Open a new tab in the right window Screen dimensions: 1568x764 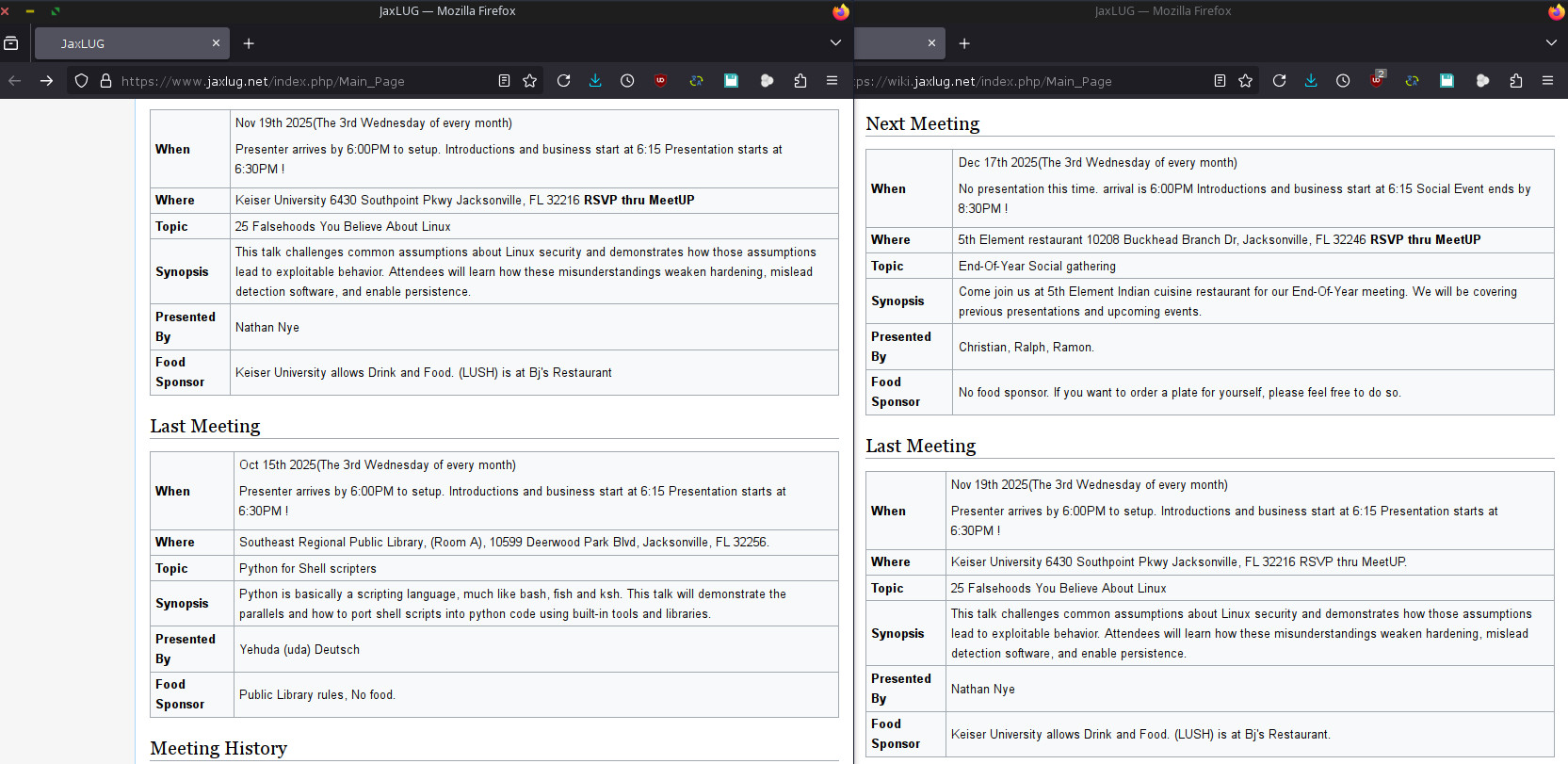(x=964, y=43)
